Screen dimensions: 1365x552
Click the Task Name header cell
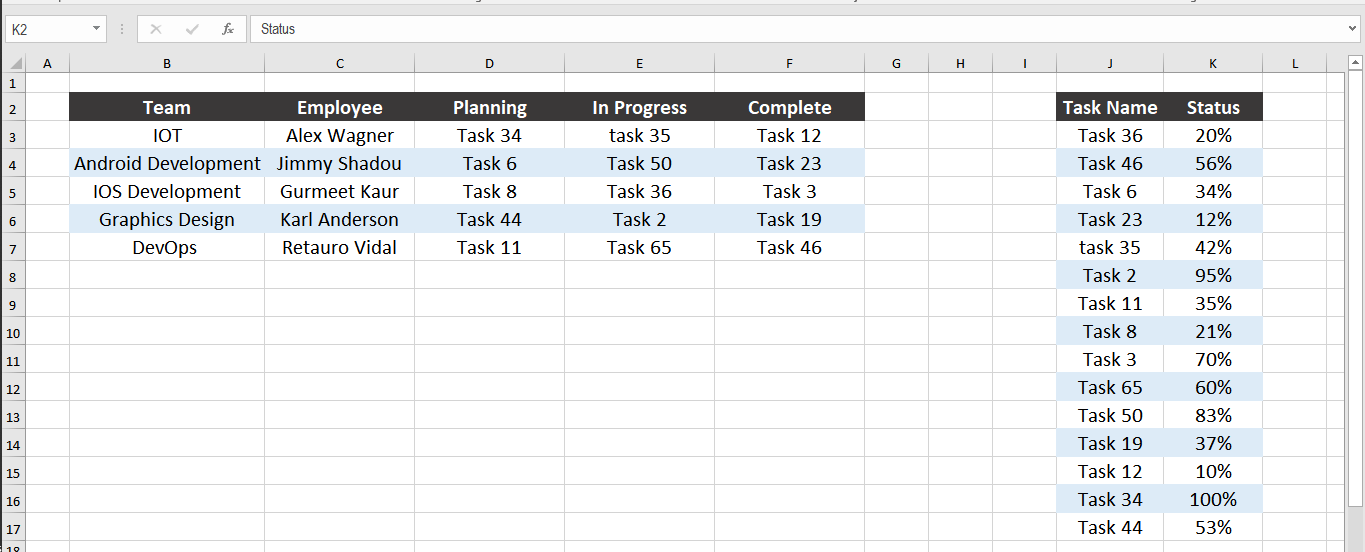click(1110, 108)
